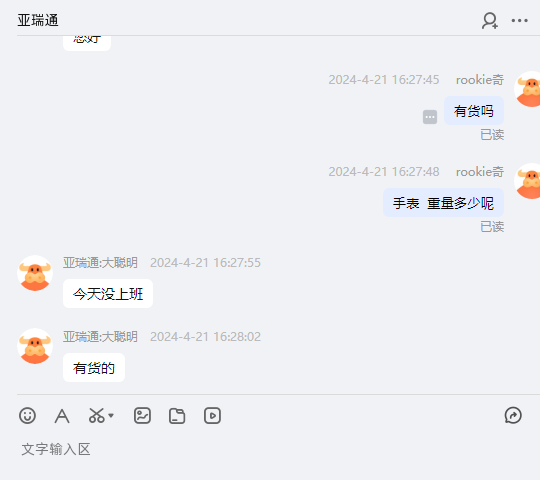The height and width of the screenshot is (480, 540).
Task: Open the more options ellipsis menu
Action: point(519,21)
